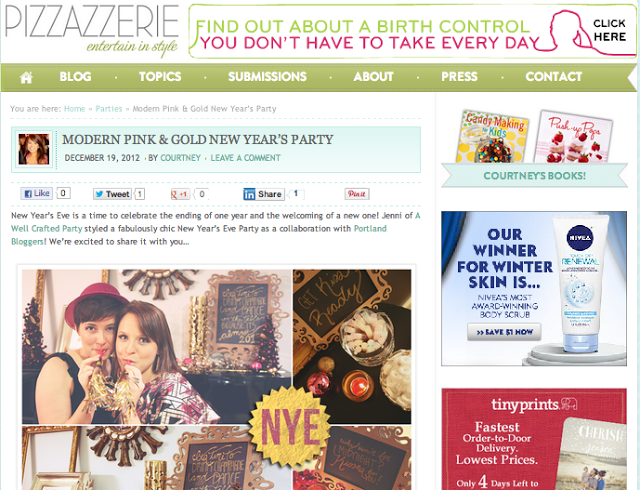Click the author avatar photo
This screenshot has height=490, width=640.
(x=34, y=149)
